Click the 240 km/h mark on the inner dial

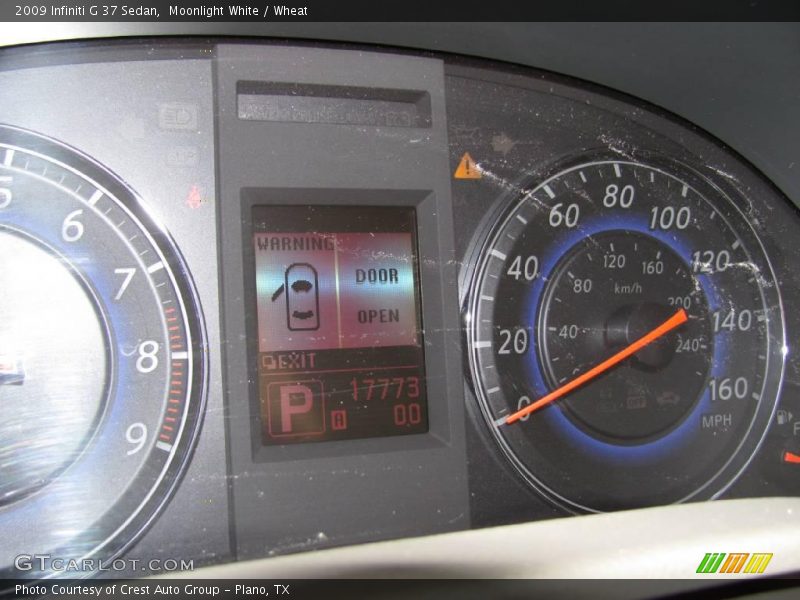click(687, 346)
